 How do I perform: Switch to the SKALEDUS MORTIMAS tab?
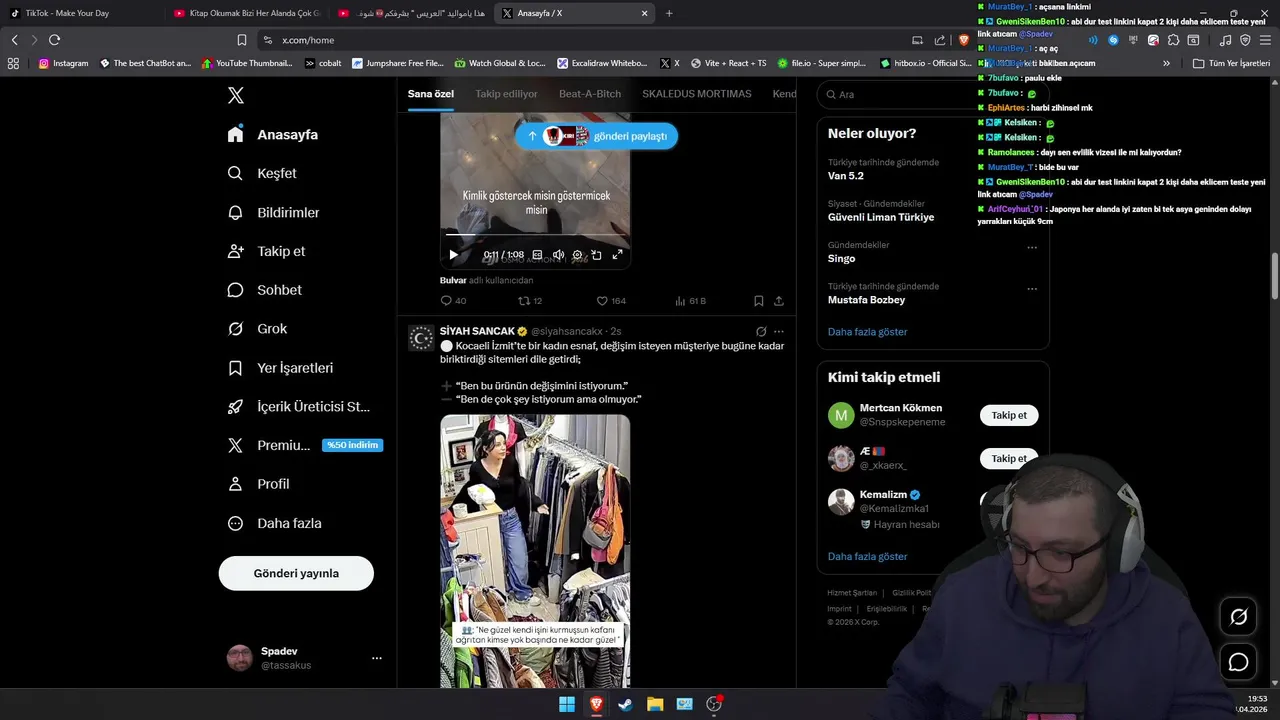tap(697, 94)
